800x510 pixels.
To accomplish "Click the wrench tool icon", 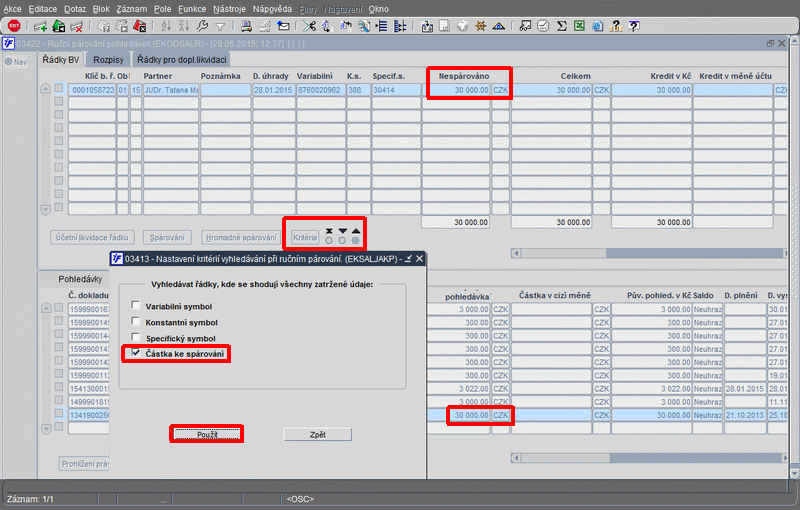I will pyautogui.click(x=202, y=26).
